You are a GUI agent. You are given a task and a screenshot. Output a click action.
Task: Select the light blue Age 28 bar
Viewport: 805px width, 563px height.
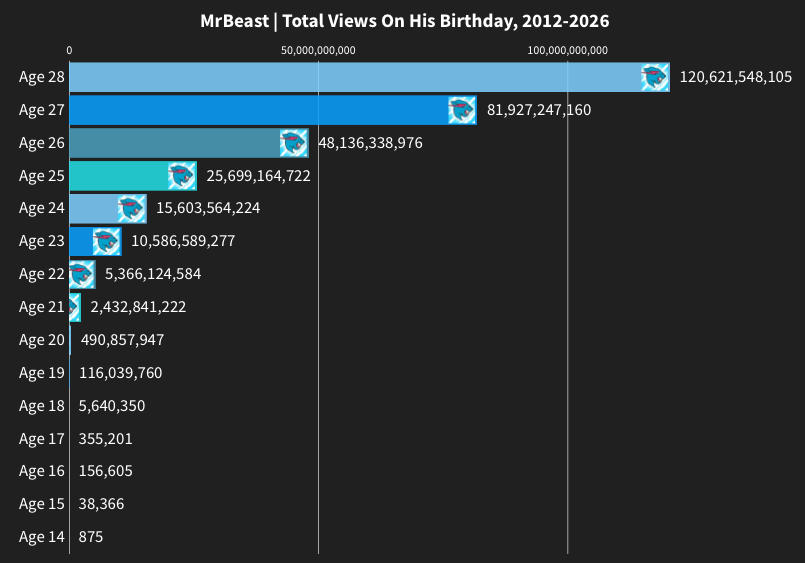370,77
